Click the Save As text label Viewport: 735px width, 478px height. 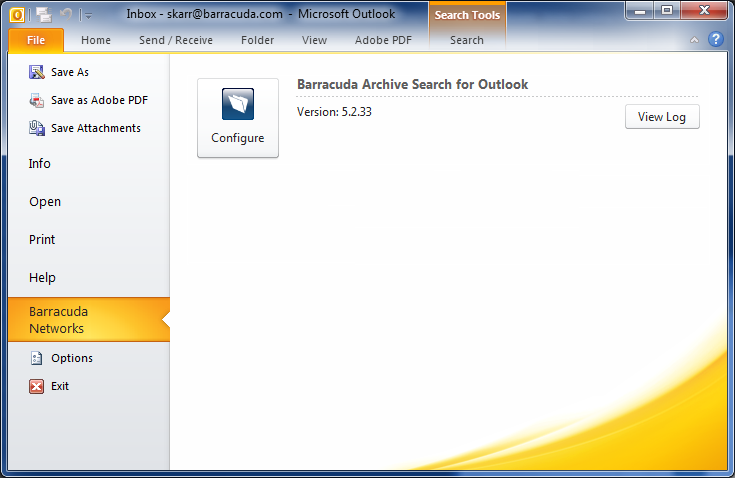[x=70, y=72]
